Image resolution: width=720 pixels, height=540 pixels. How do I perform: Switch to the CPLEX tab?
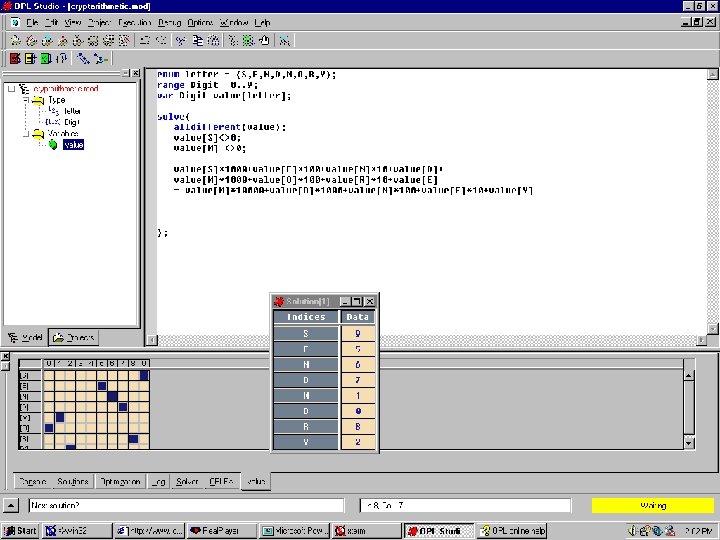(x=221, y=481)
